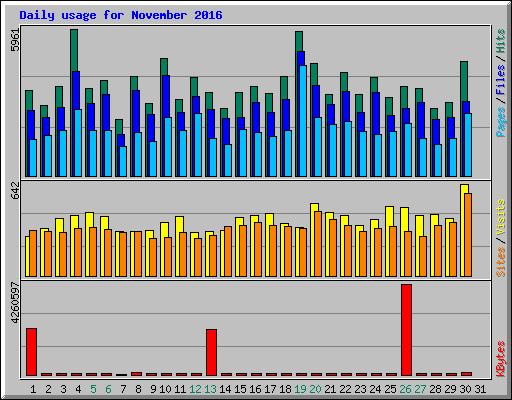Image resolution: width=512 pixels, height=400 pixels.
Task: Click the day 10 axis label
Action: 165,389
